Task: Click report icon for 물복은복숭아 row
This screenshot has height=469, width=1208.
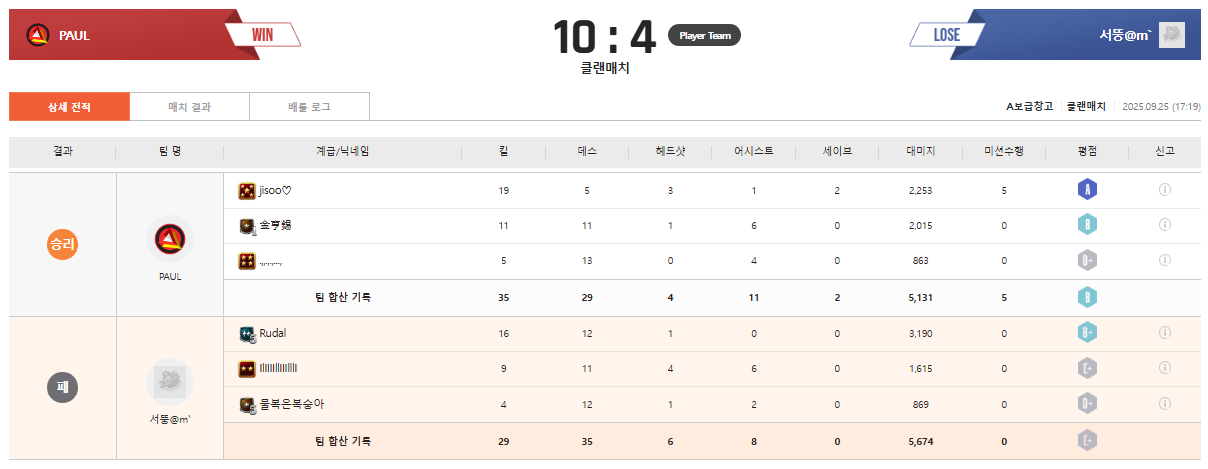Action: [x=1164, y=404]
